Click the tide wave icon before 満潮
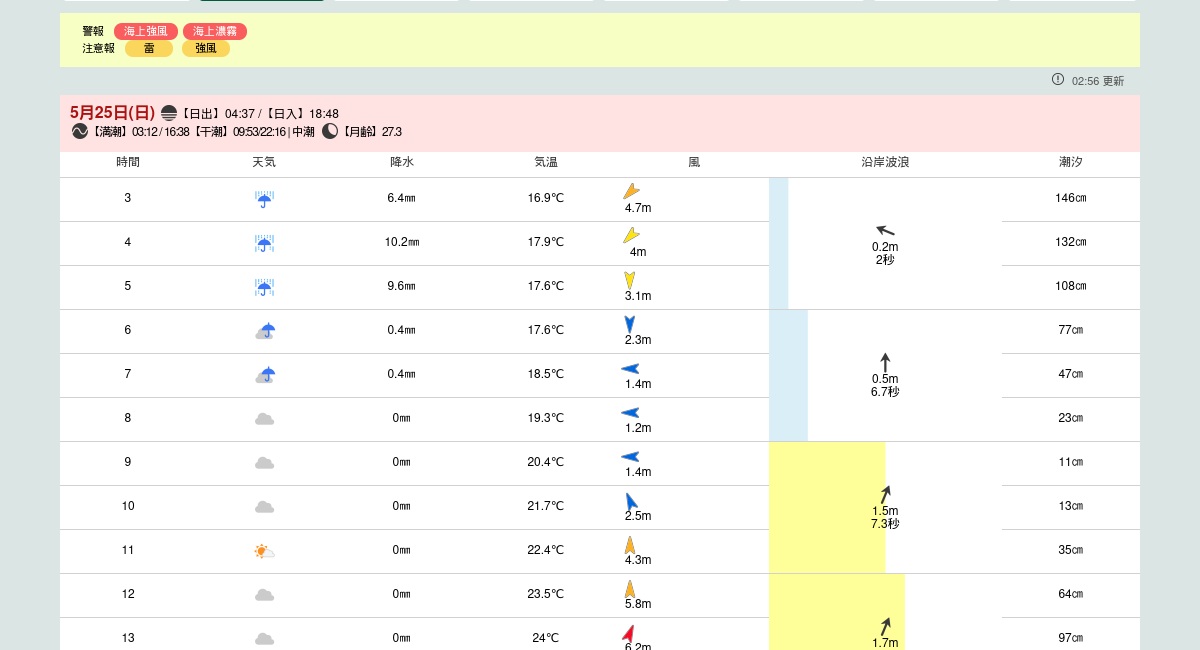This screenshot has height=650, width=1200. click(x=80, y=131)
